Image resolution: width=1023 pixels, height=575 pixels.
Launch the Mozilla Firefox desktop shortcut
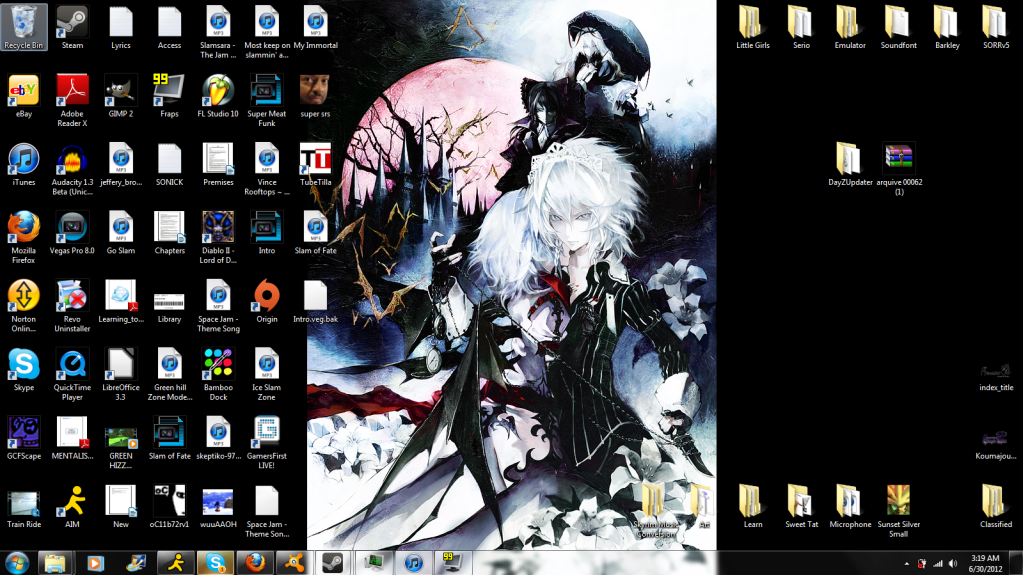click(23, 237)
